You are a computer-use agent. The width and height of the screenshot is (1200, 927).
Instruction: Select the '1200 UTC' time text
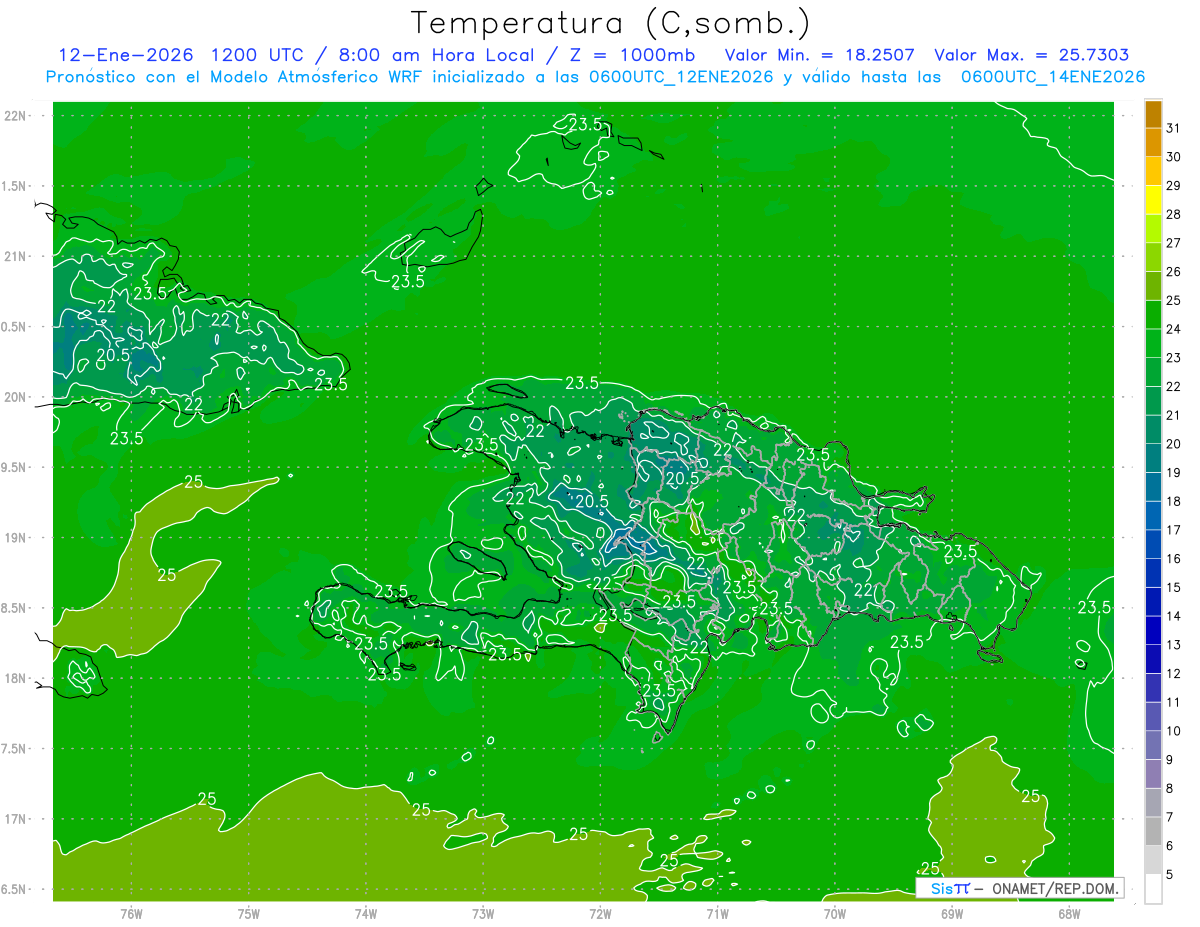pyautogui.click(x=258, y=55)
